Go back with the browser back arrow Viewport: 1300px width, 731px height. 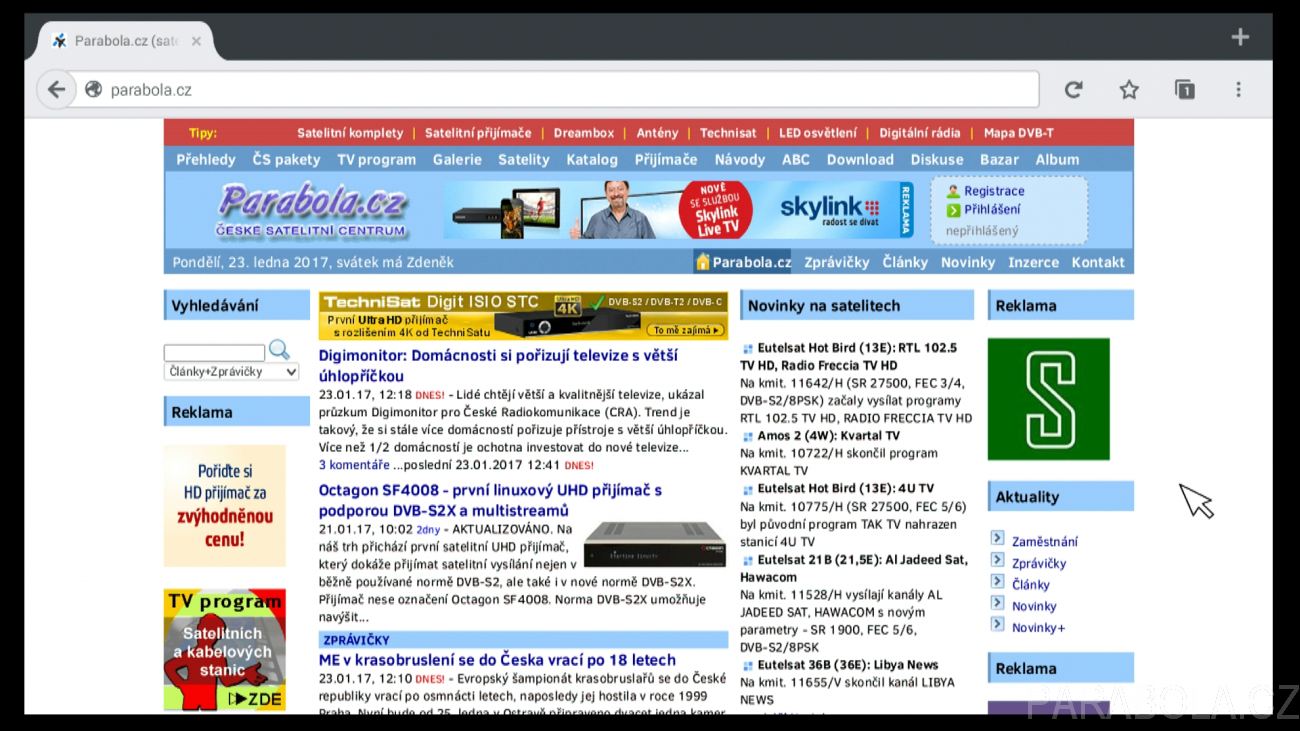click(x=57, y=89)
